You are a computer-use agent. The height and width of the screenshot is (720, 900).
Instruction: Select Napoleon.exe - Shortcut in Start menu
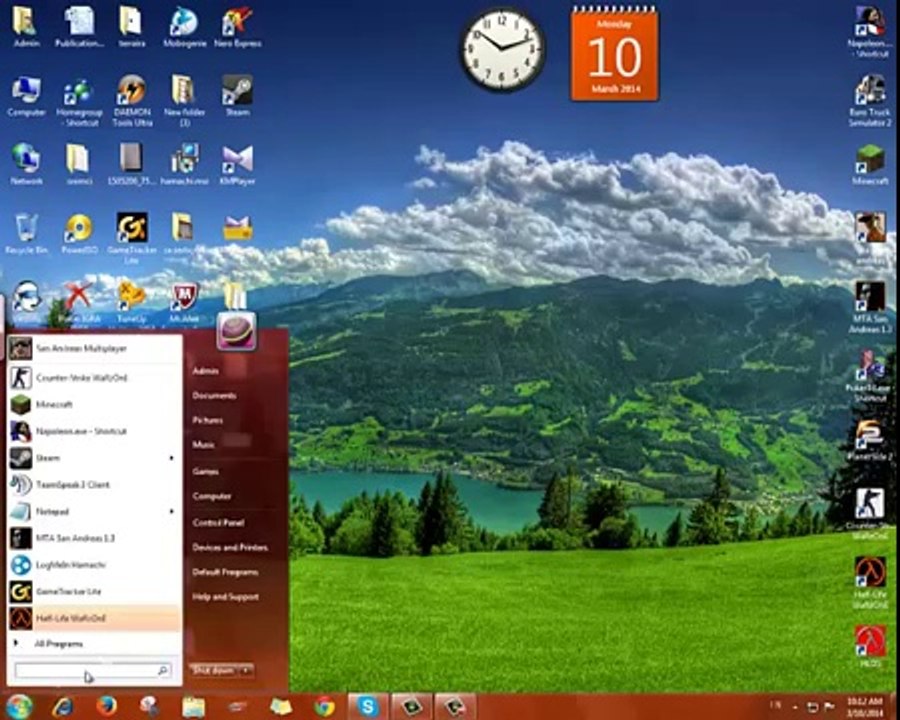point(95,431)
